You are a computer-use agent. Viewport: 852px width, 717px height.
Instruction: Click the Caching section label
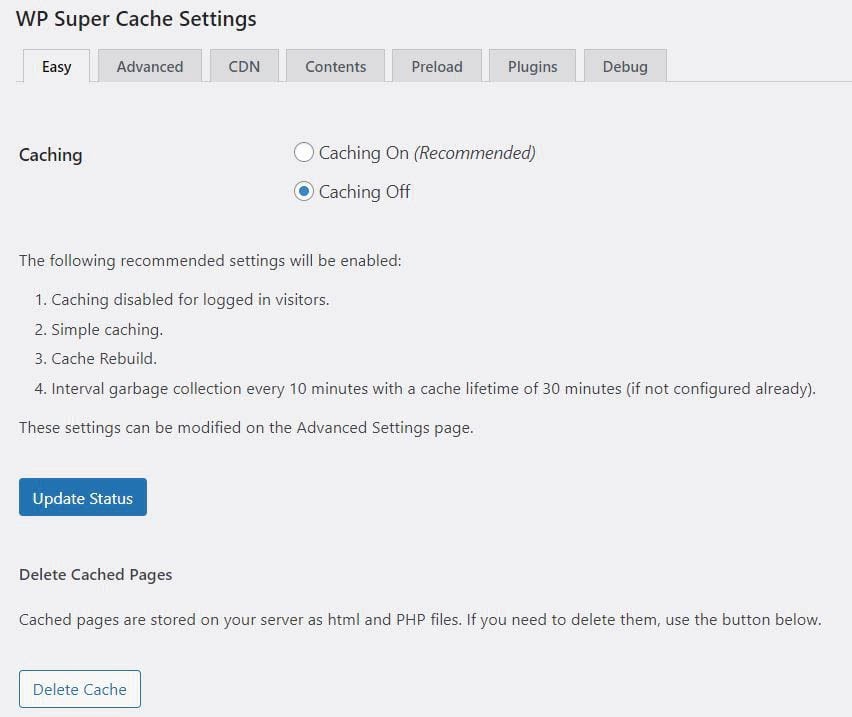51,155
